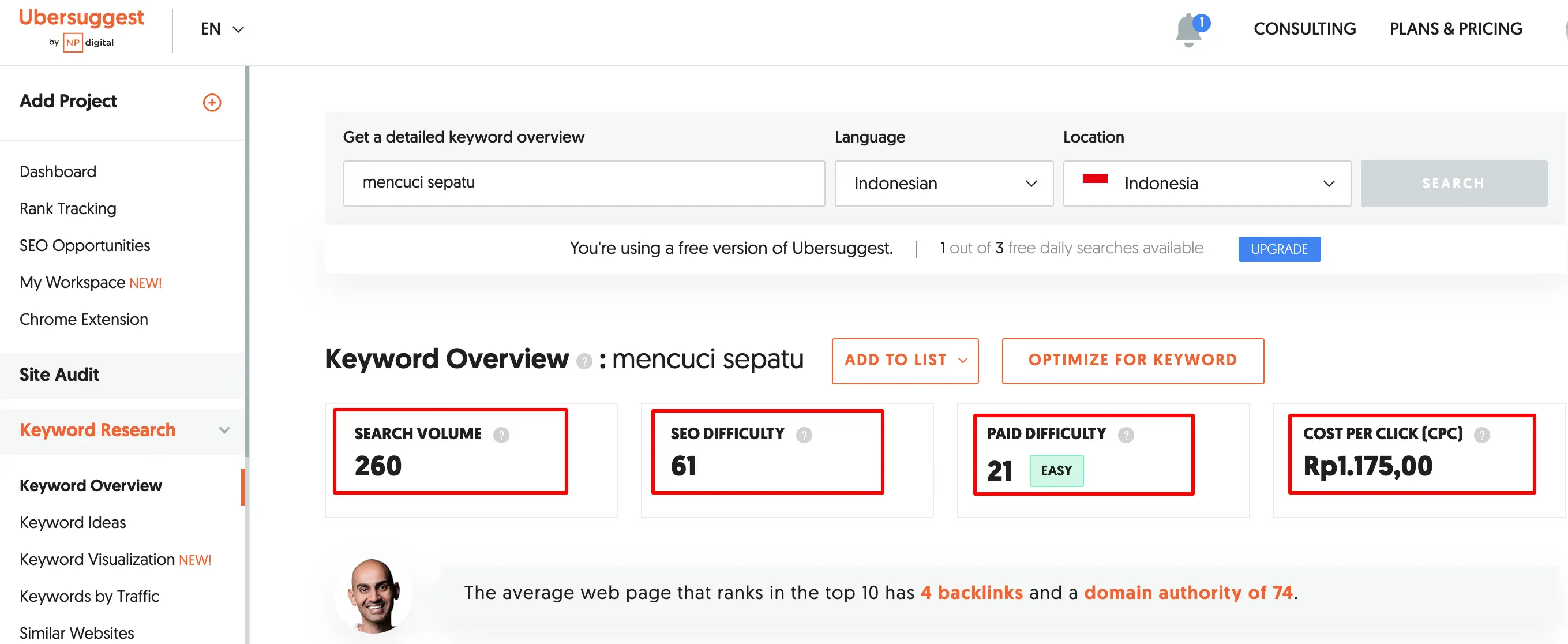Open the Indonesia location dropdown
This screenshot has height=644, width=1568.
pos(1206,184)
